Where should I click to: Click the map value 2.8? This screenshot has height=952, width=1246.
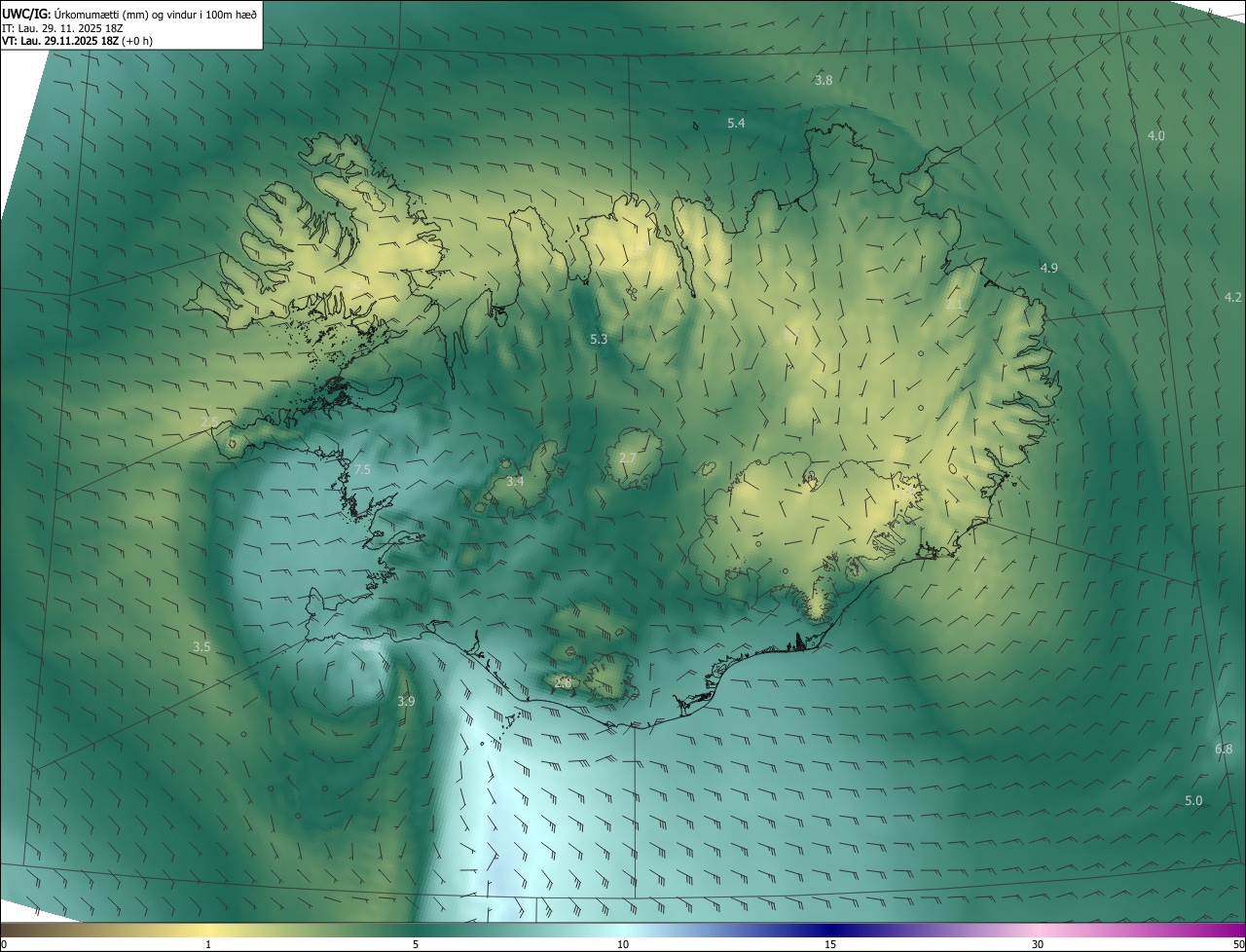click(563, 682)
